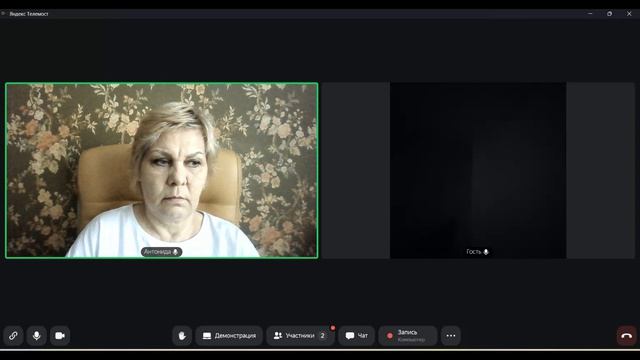The image size is (640, 360).
Task: Raise hand with the hand icon
Action: (182, 336)
